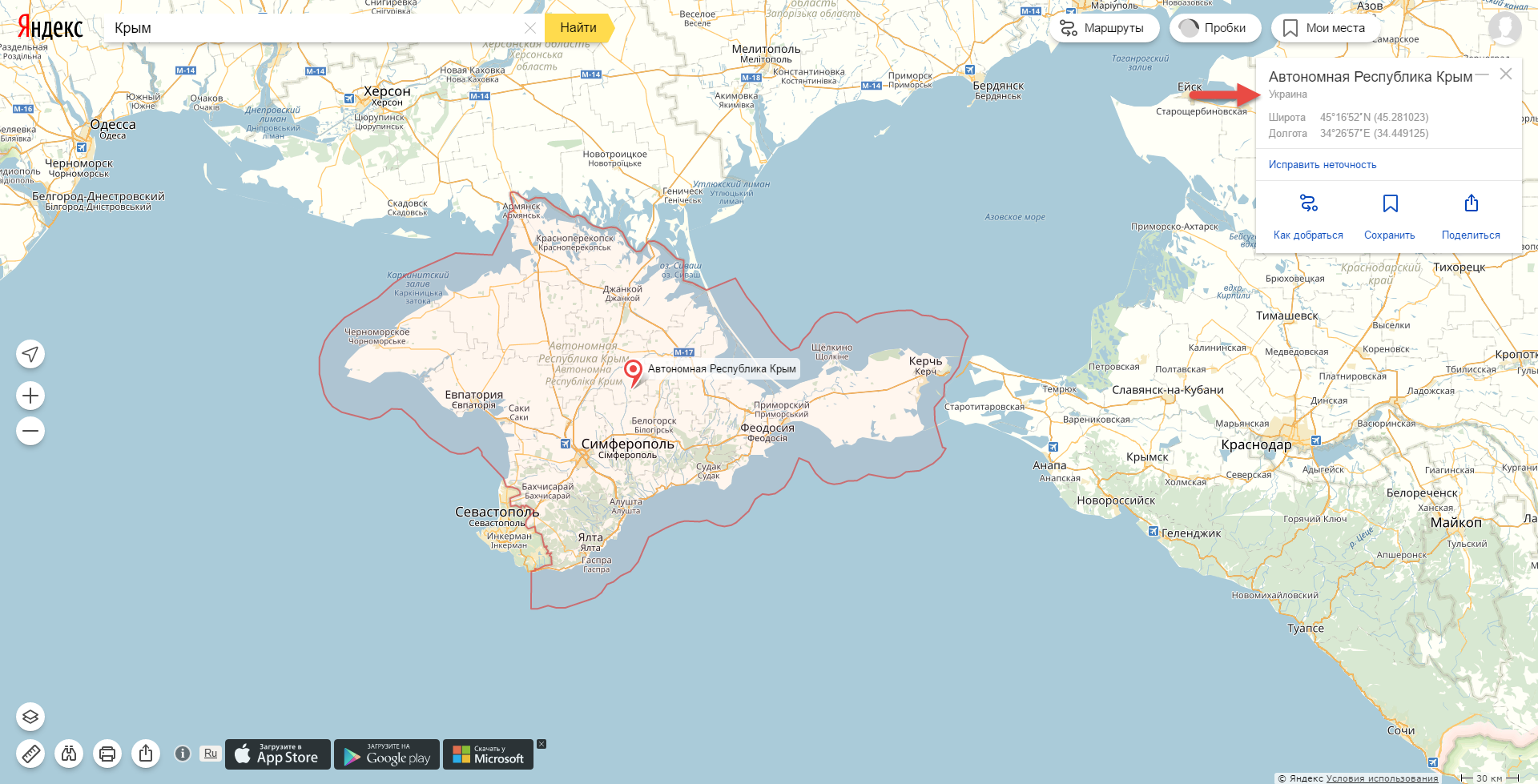The width and height of the screenshot is (1538, 784).
Task: Open the Ru language selector
Action: (x=211, y=754)
